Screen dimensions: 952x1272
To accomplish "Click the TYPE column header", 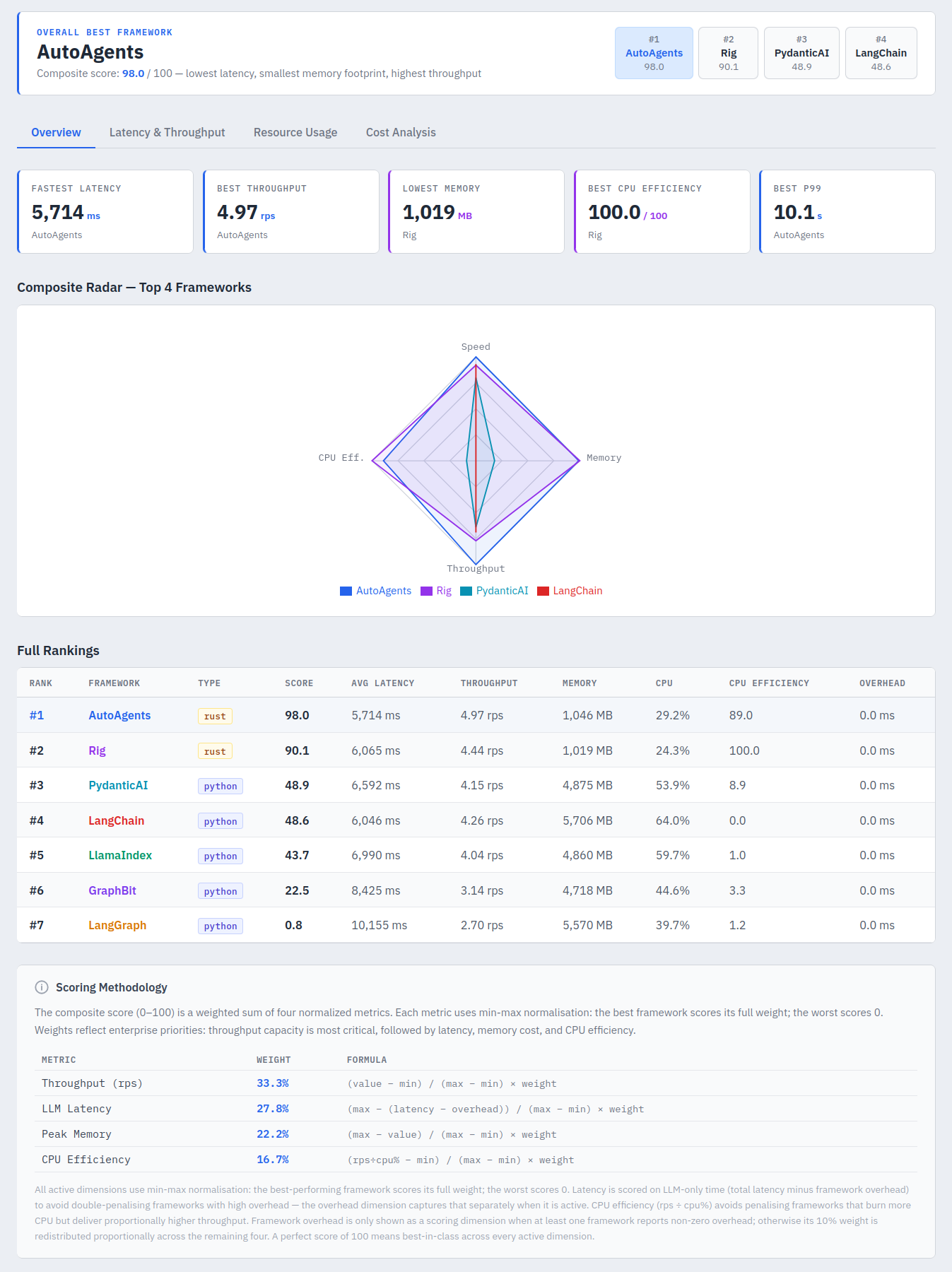I will tap(209, 683).
